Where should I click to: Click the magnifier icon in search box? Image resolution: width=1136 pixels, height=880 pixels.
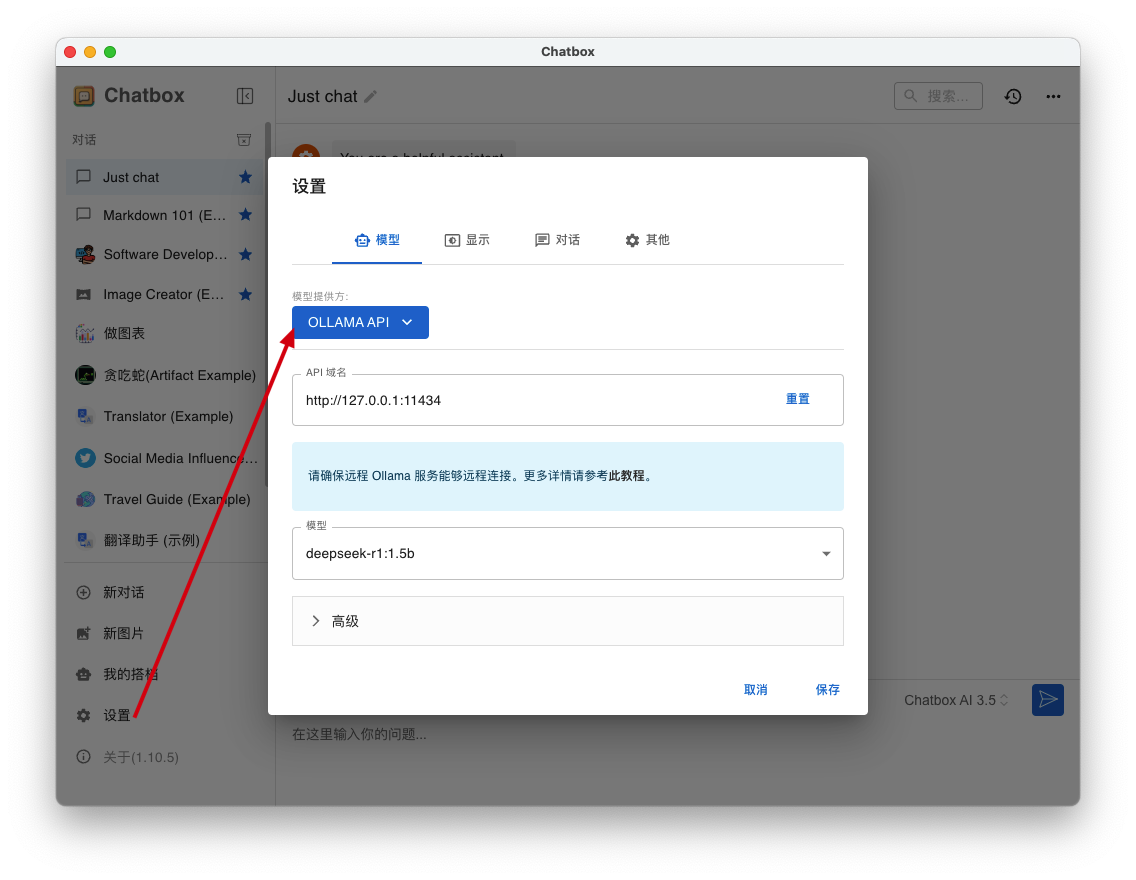pyautogui.click(x=911, y=96)
